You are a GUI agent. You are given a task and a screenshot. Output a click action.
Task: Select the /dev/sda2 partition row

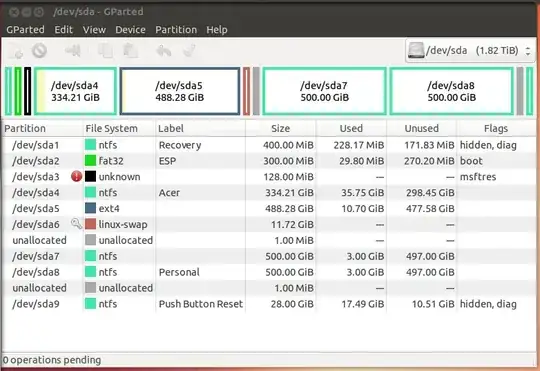coord(269,161)
